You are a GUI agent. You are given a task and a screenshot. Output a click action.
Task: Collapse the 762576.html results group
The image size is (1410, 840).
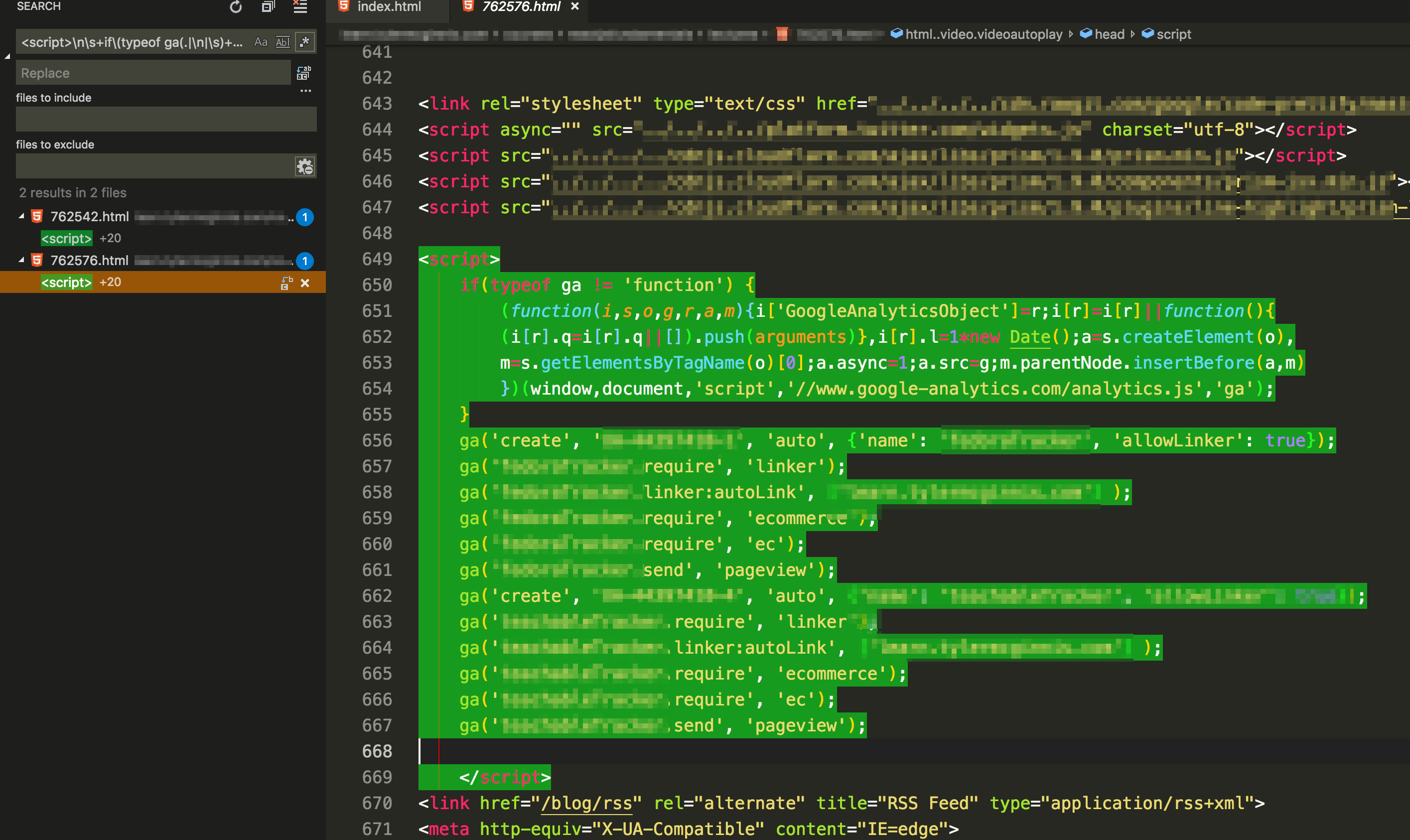pos(21,260)
